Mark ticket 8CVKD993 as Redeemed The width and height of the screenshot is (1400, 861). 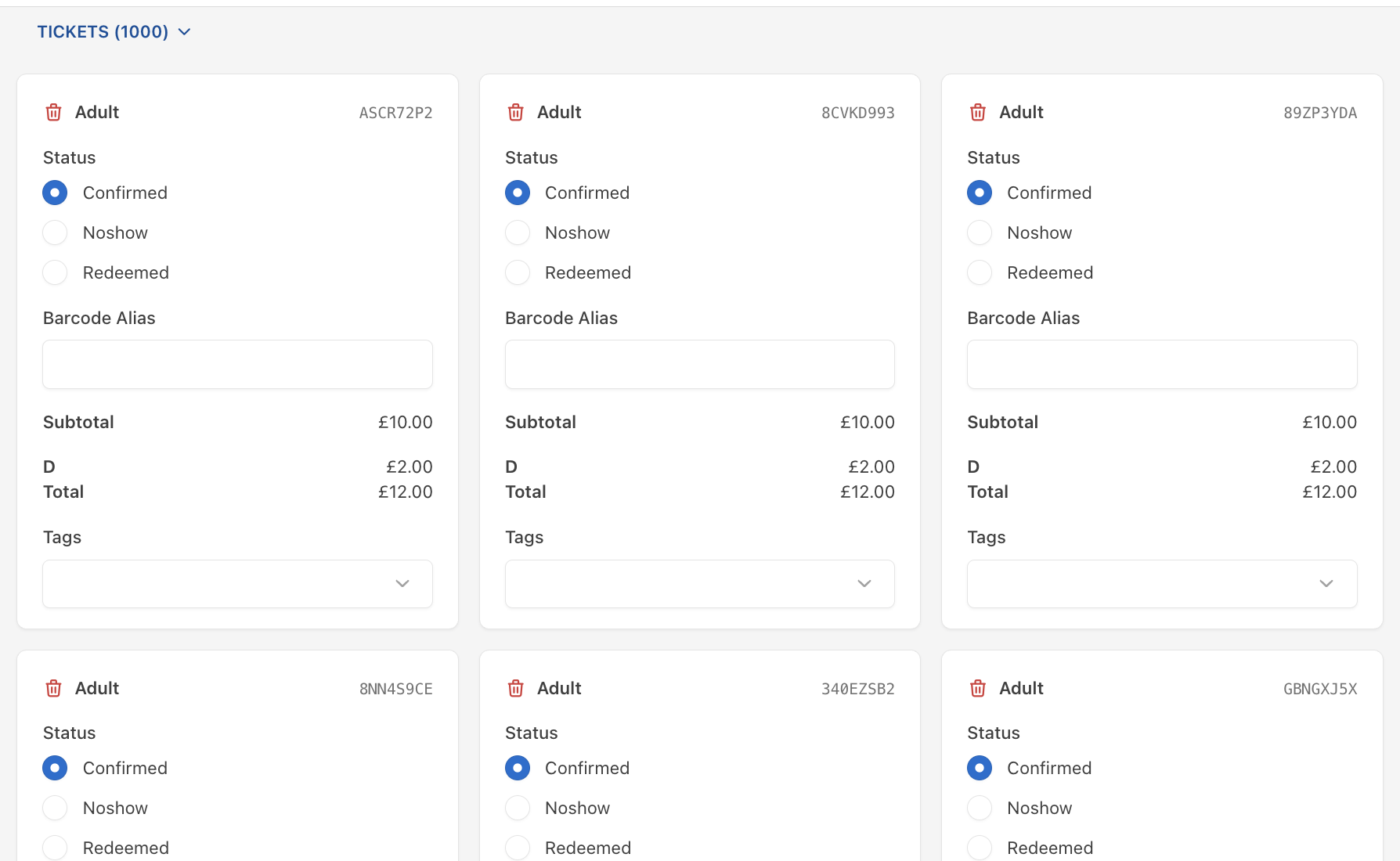tap(518, 272)
